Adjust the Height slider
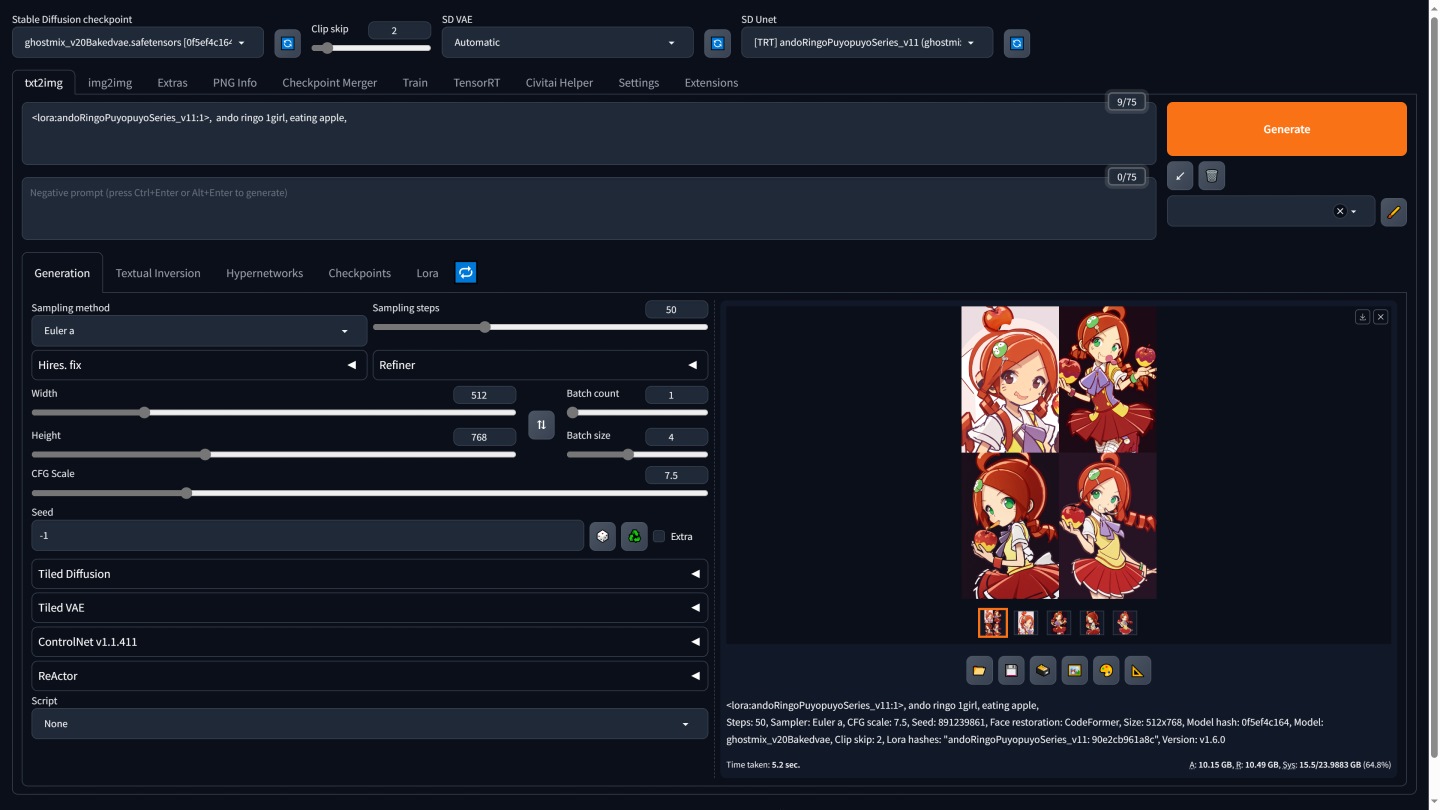The image size is (1440, 810). (274, 454)
